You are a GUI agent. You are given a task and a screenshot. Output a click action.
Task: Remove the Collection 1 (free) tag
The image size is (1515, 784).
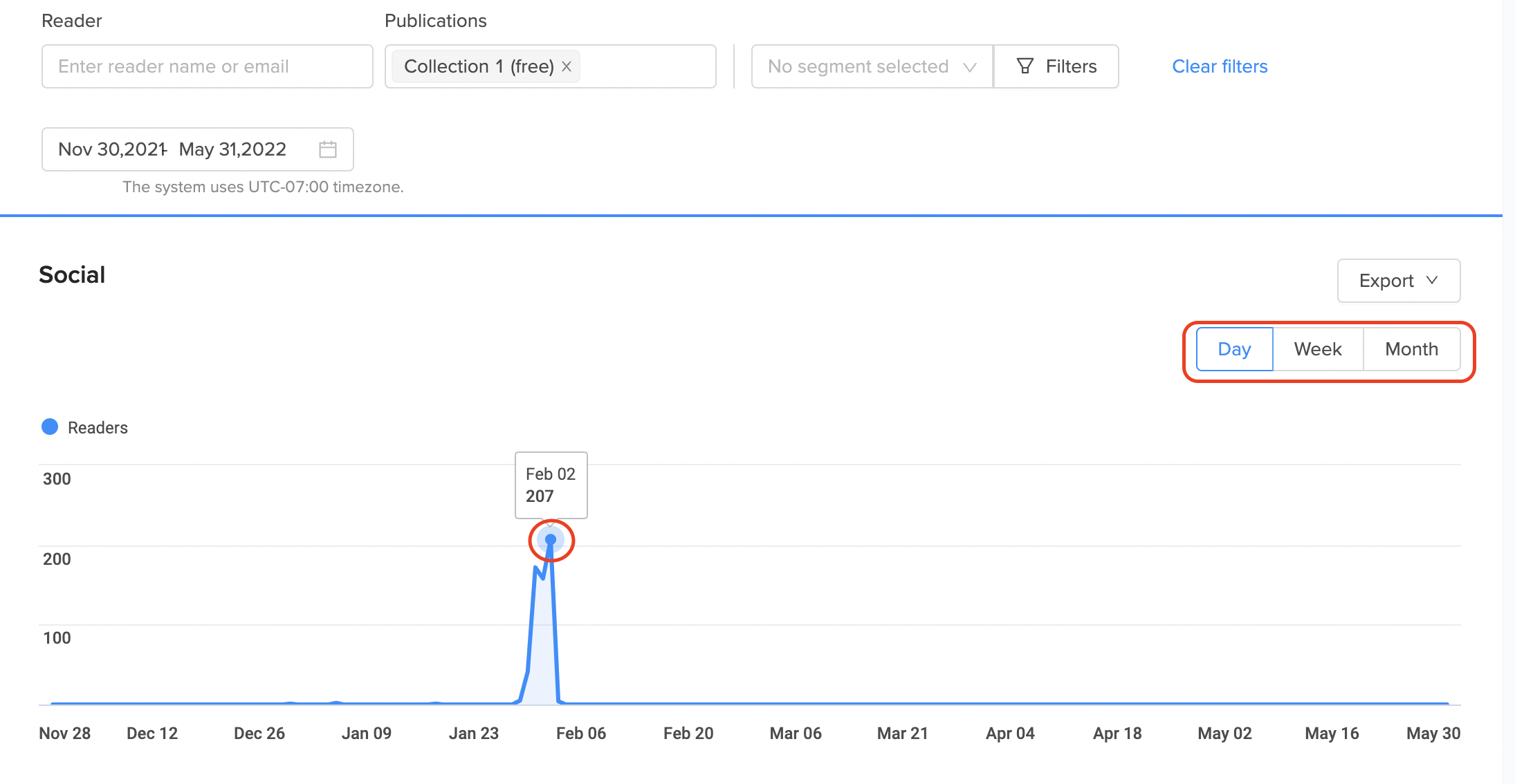click(x=567, y=66)
